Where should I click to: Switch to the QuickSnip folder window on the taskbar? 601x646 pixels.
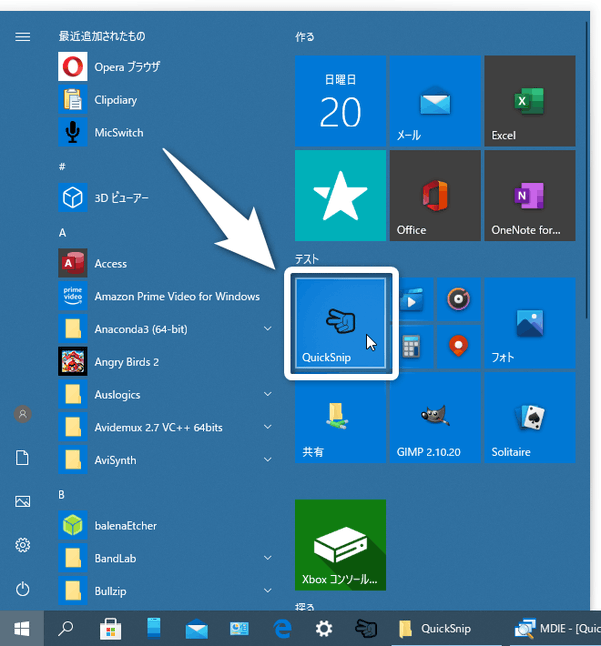point(446,629)
